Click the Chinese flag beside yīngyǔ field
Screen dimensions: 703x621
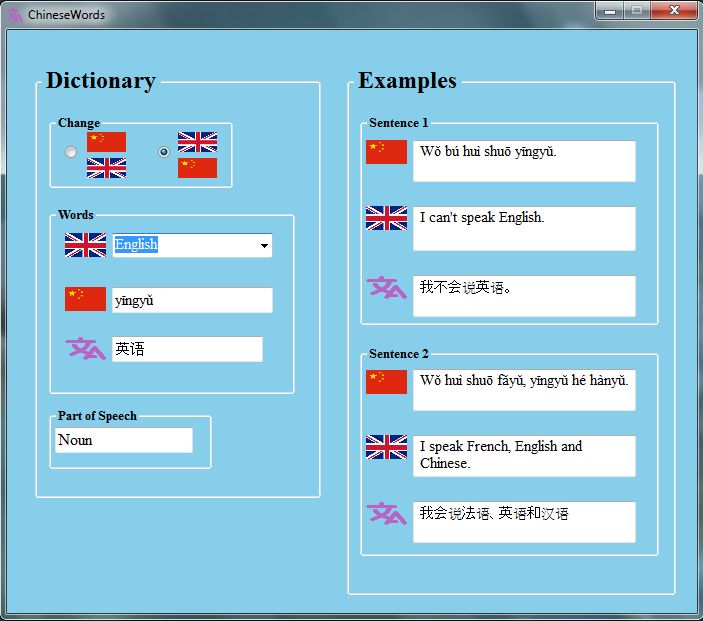[x=85, y=299]
